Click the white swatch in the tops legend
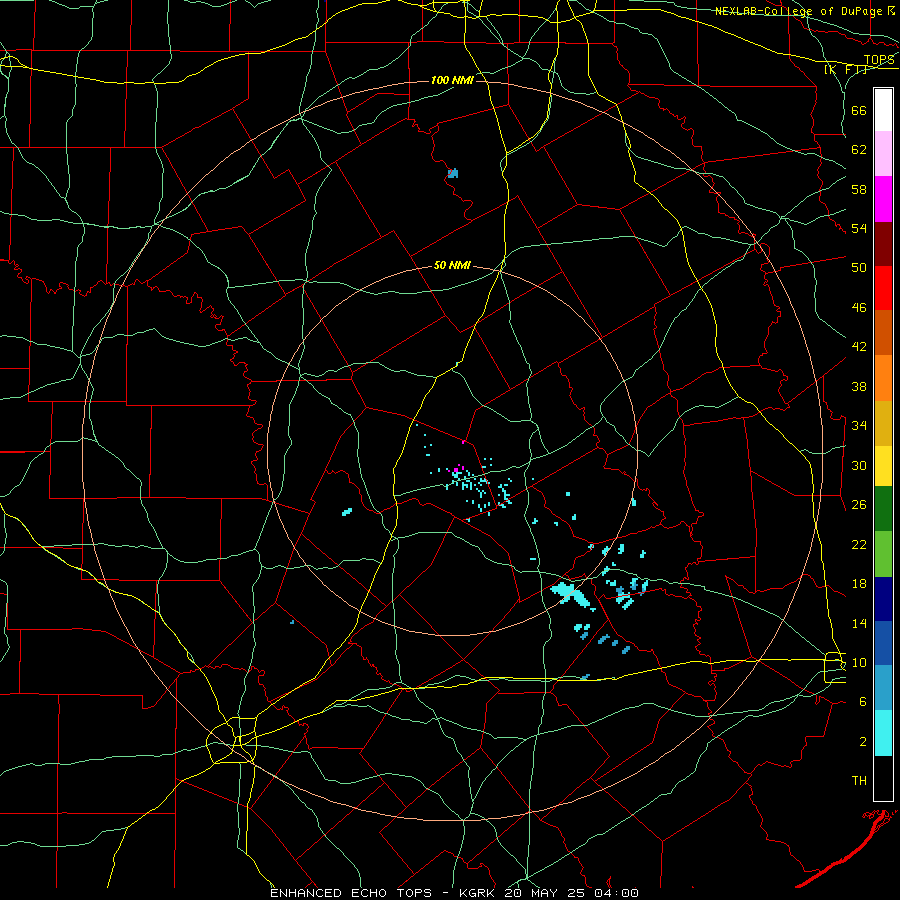The image size is (900, 900). (x=883, y=110)
